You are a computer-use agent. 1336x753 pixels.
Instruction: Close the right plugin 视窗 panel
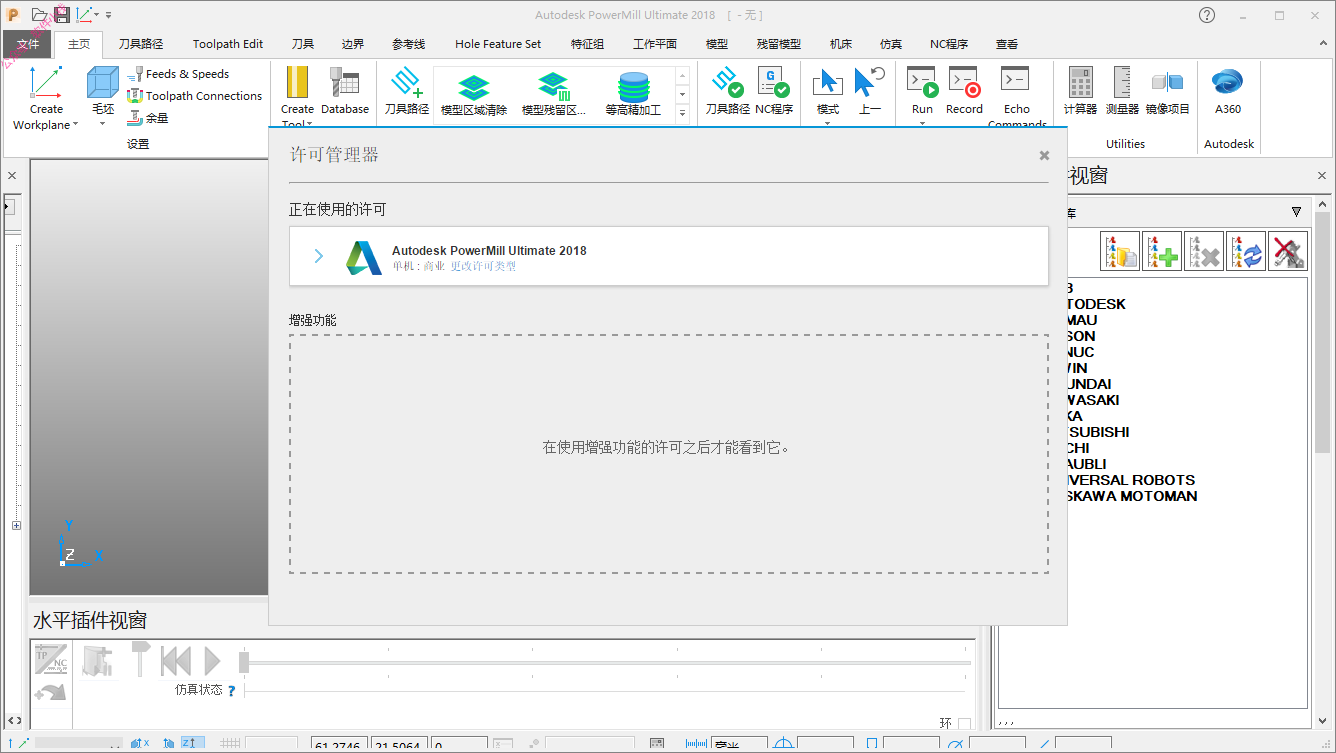point(1323,176)
